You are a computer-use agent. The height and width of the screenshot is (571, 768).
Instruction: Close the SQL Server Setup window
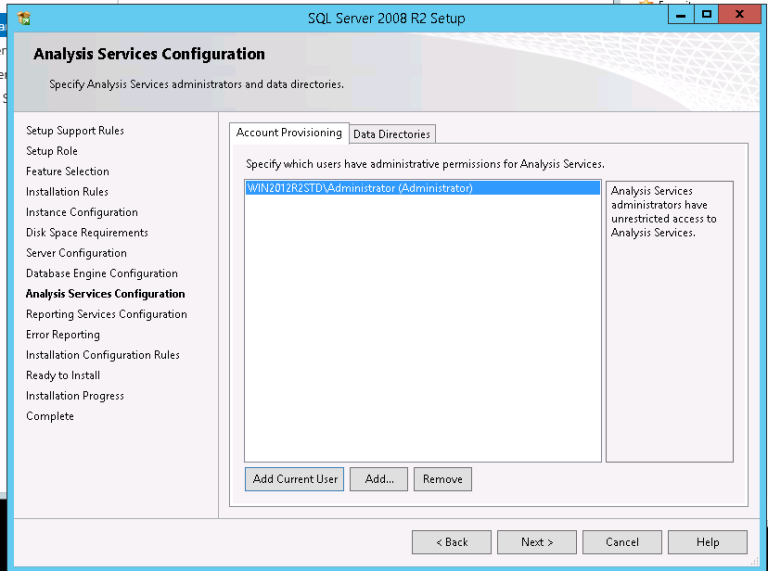pyautogui.click(x=740, y=15)
